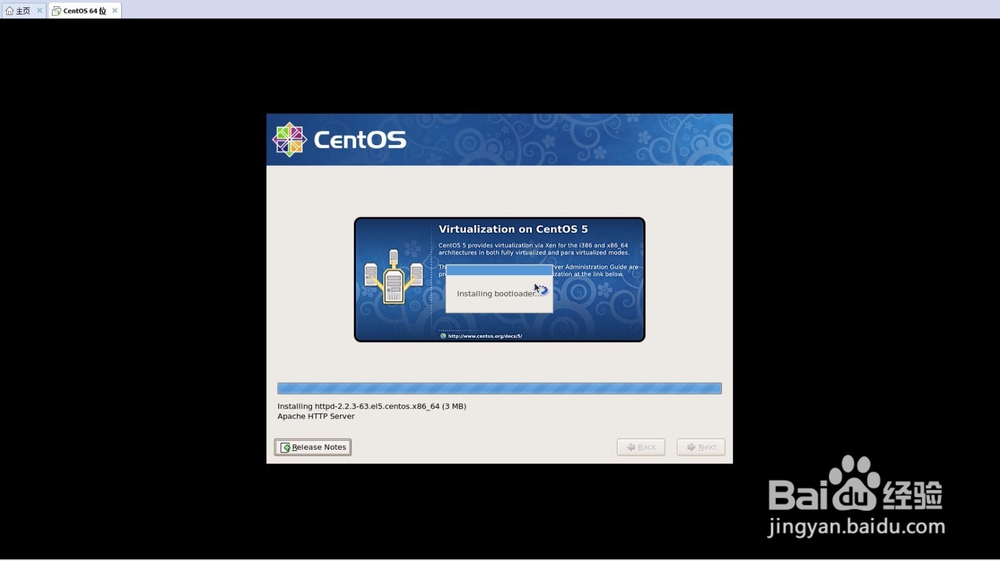Open the centos.org/docs/5 link
Screen dimensions: 1000x561
[485, 336]
